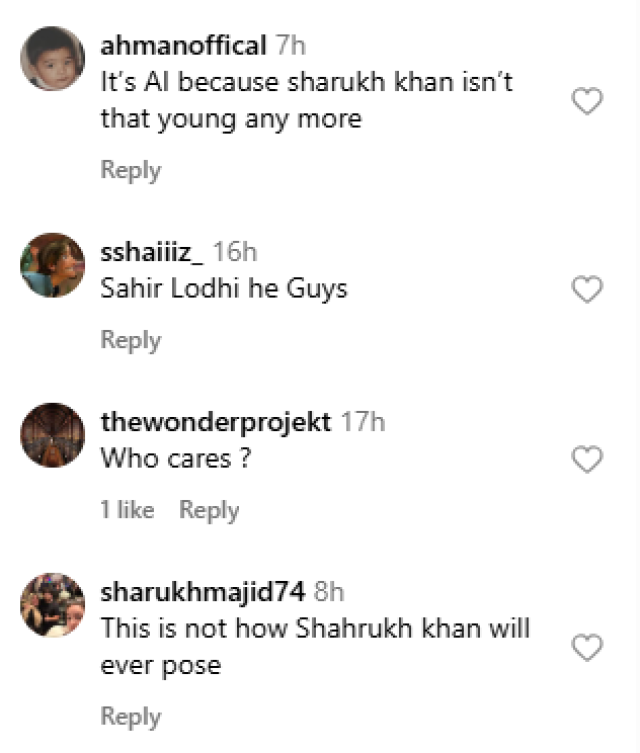Reply to thewonderprojekt's comment
Screen dimensions: 640x753
(x=209, y=510)
